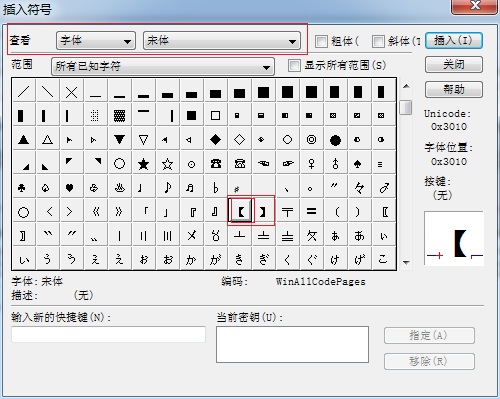Select the female sign symbol

click(311, 164)
